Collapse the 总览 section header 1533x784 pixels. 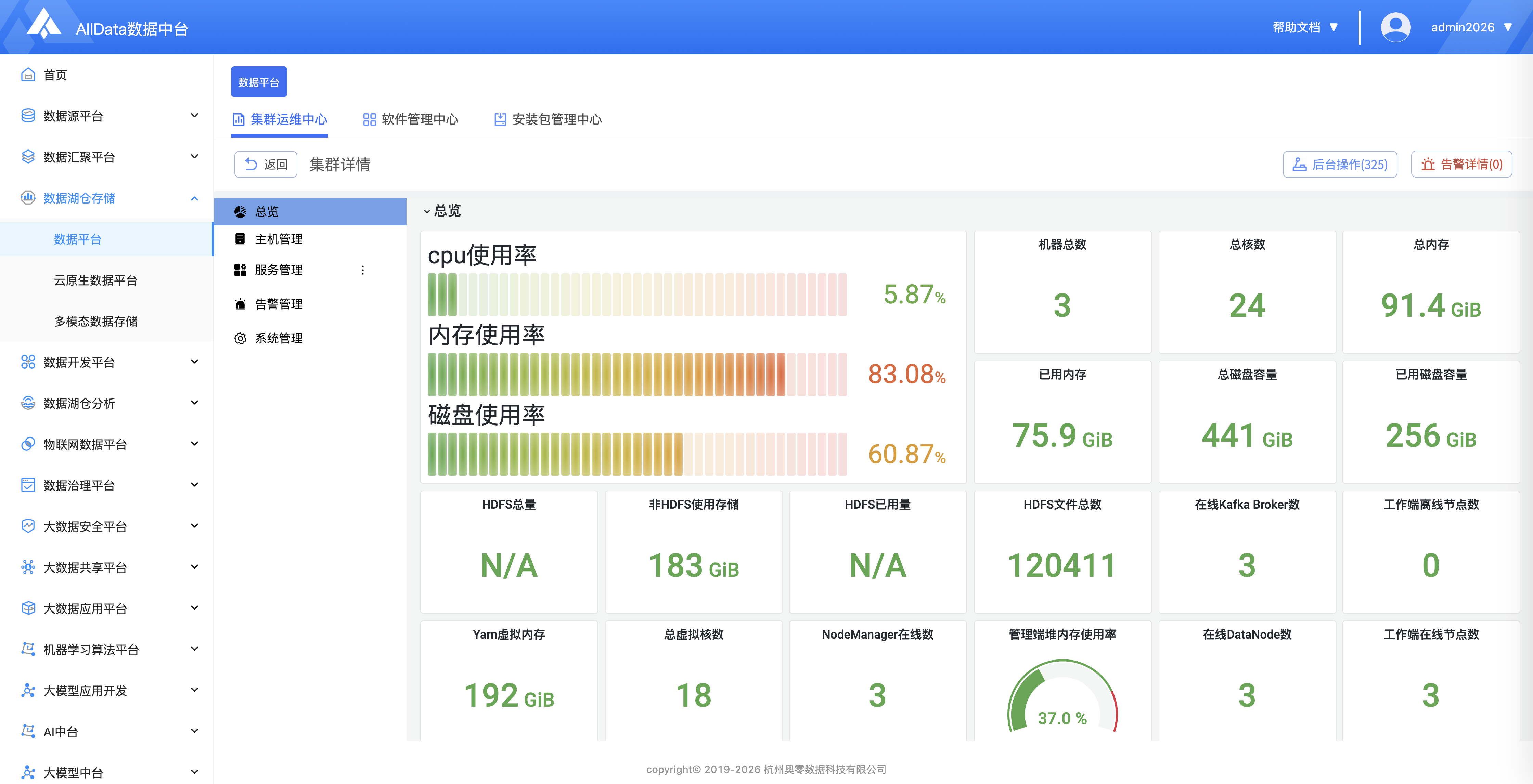[442, 211]
